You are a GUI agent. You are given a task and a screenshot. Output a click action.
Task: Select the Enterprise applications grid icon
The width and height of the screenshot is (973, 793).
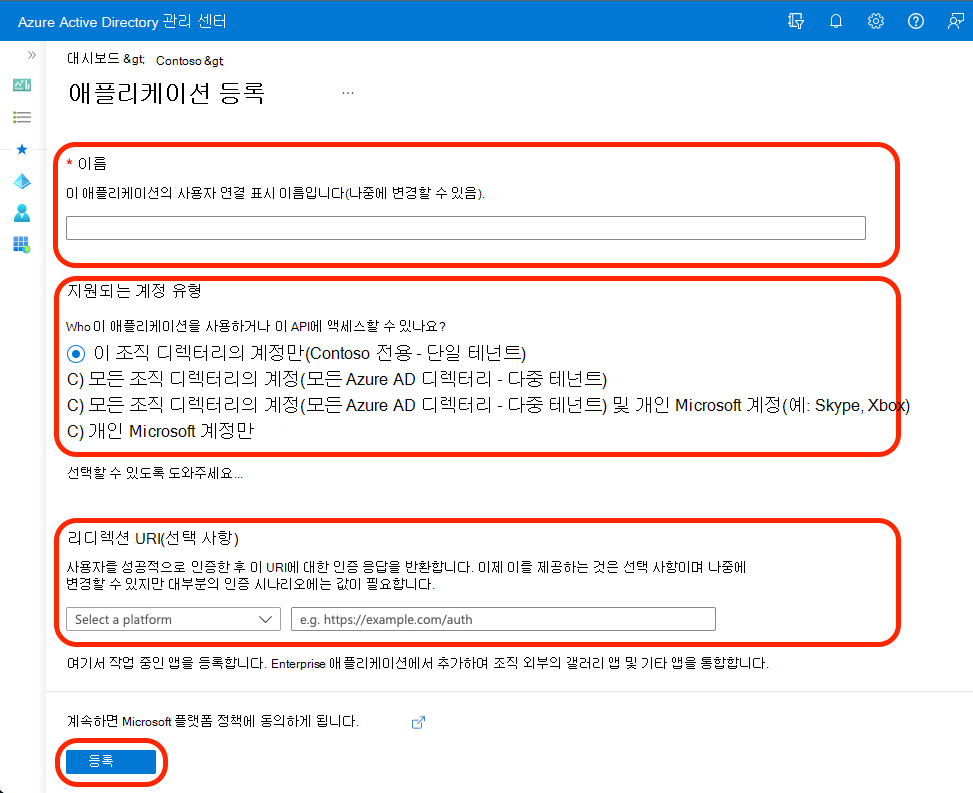click(22, 245)
